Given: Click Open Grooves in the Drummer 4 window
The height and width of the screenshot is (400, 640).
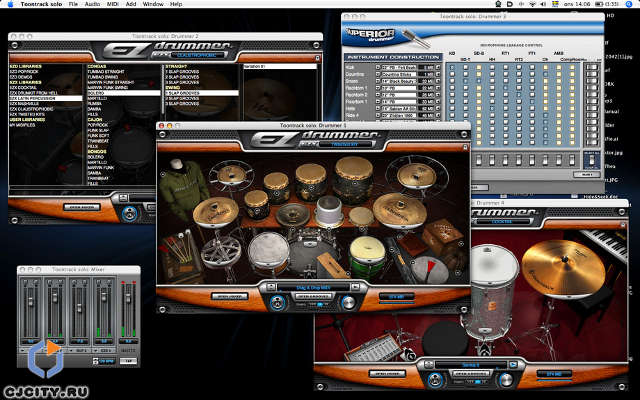Looking at the screenshot, I should (x=470, y=373).
